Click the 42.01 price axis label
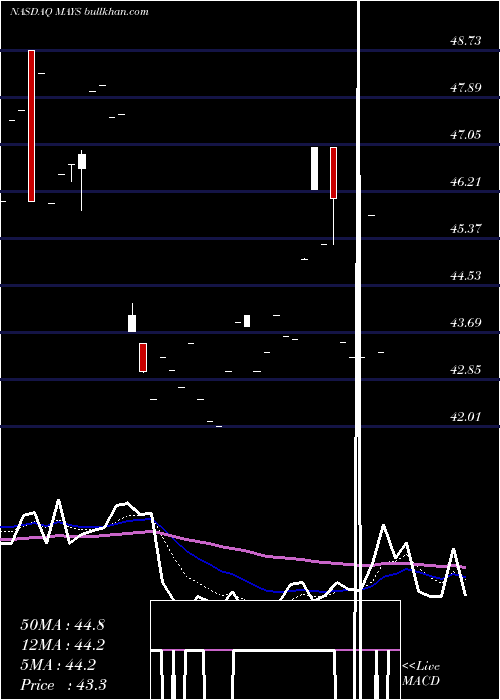Screen dimensions: 500x700 (x=466, y=417)
